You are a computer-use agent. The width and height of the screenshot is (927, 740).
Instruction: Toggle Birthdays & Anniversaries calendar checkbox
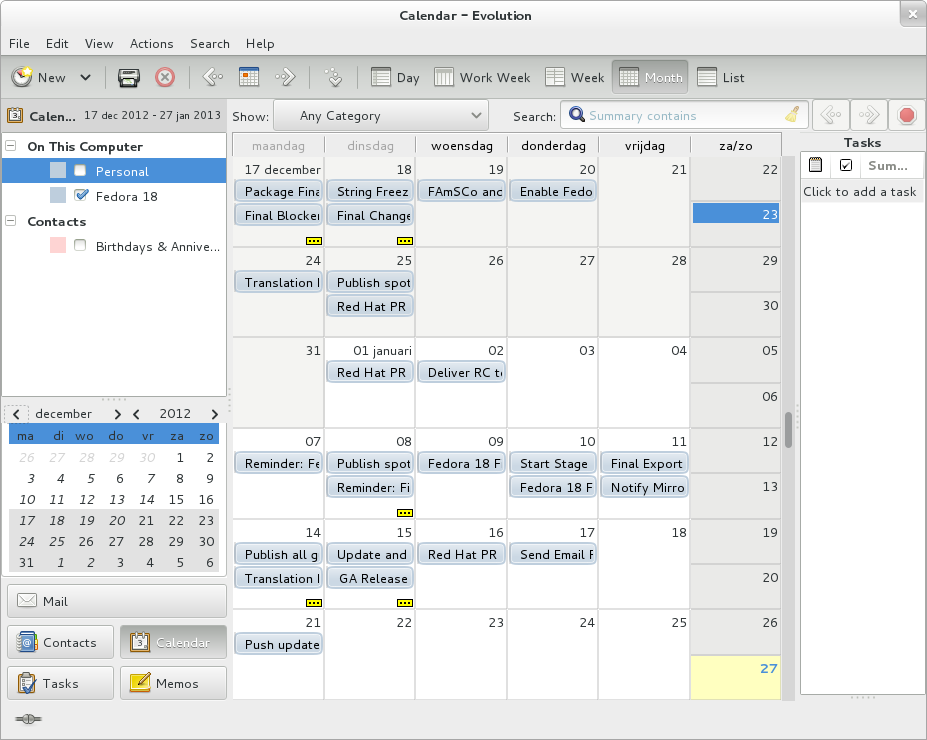[x=80, y=246]
